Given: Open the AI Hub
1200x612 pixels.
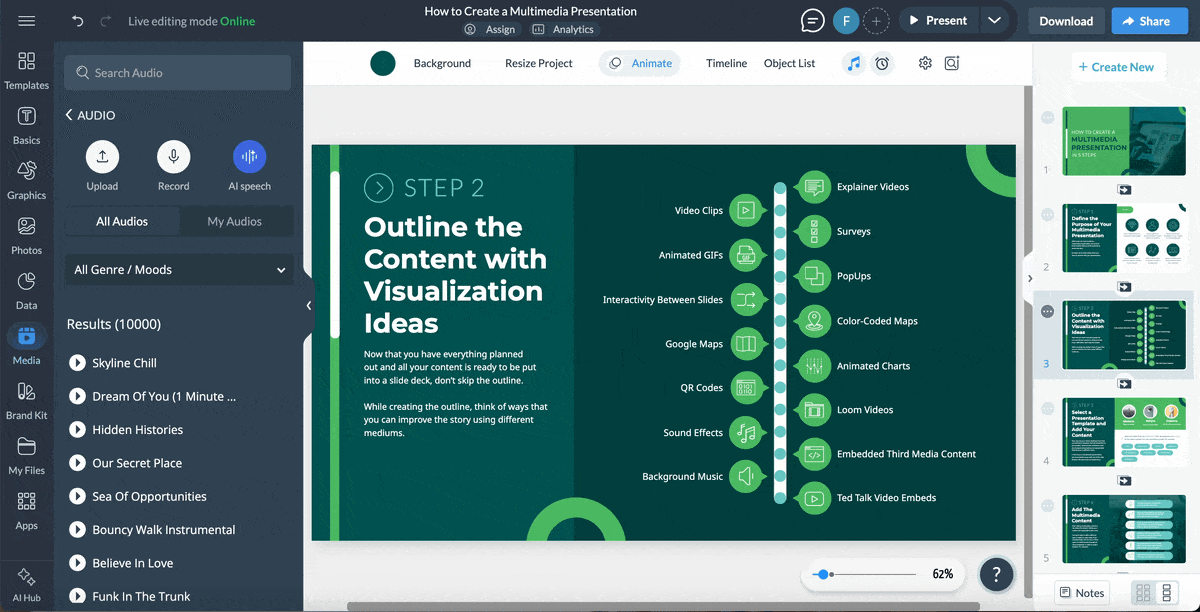Looking at the screenshot, I should (x=27, y=583).
